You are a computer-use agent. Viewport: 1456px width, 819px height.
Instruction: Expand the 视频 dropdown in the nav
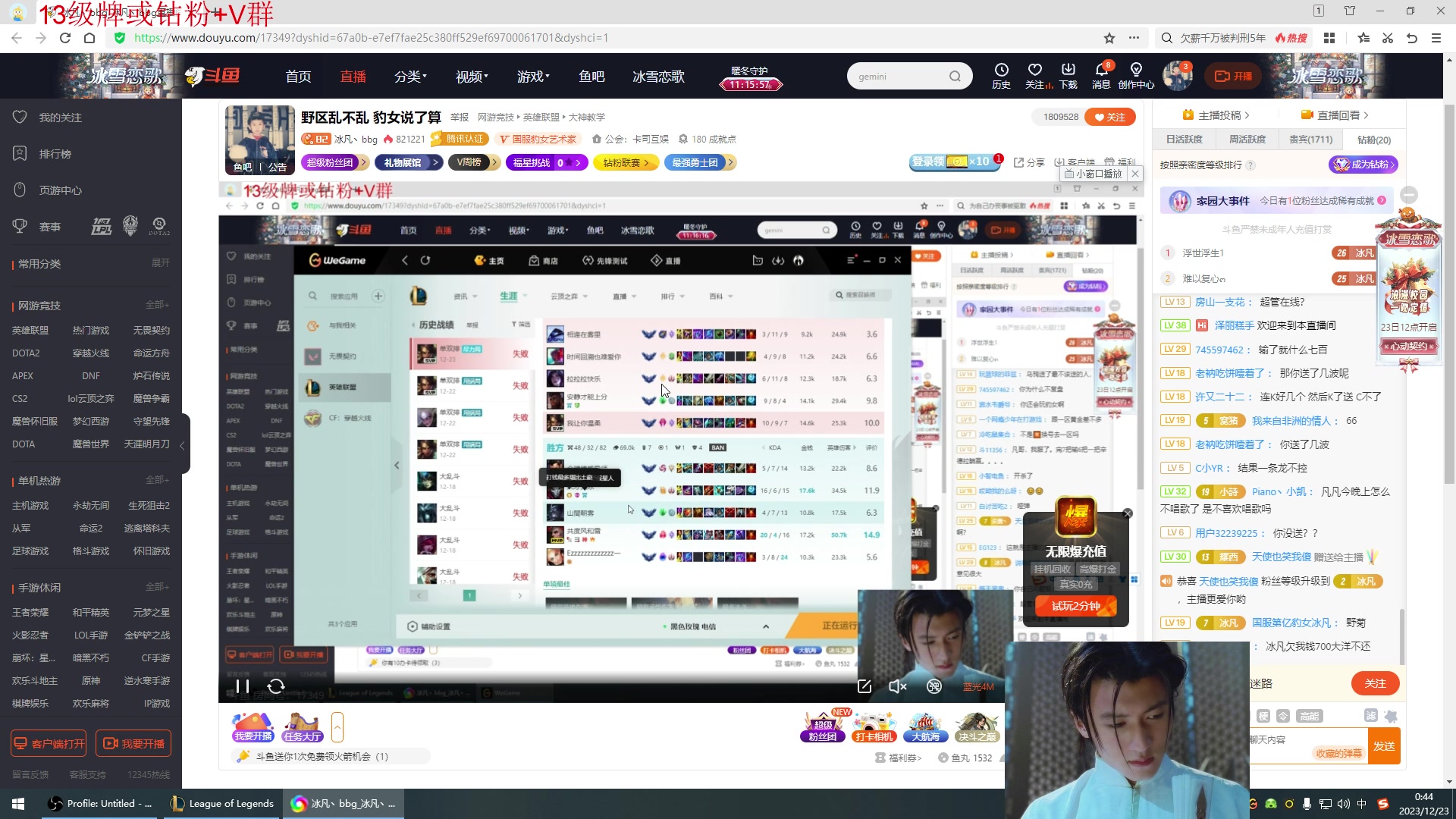(472, 77)
